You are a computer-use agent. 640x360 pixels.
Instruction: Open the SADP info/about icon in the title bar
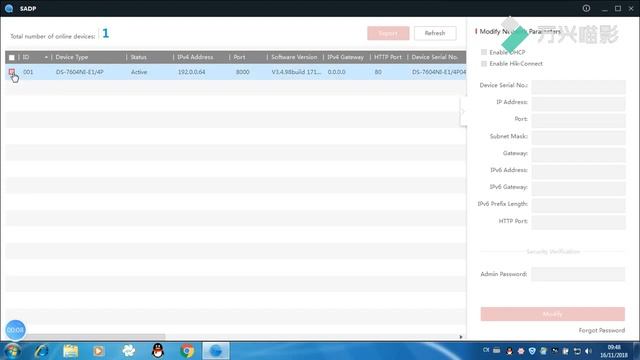(x=586, y=8)
